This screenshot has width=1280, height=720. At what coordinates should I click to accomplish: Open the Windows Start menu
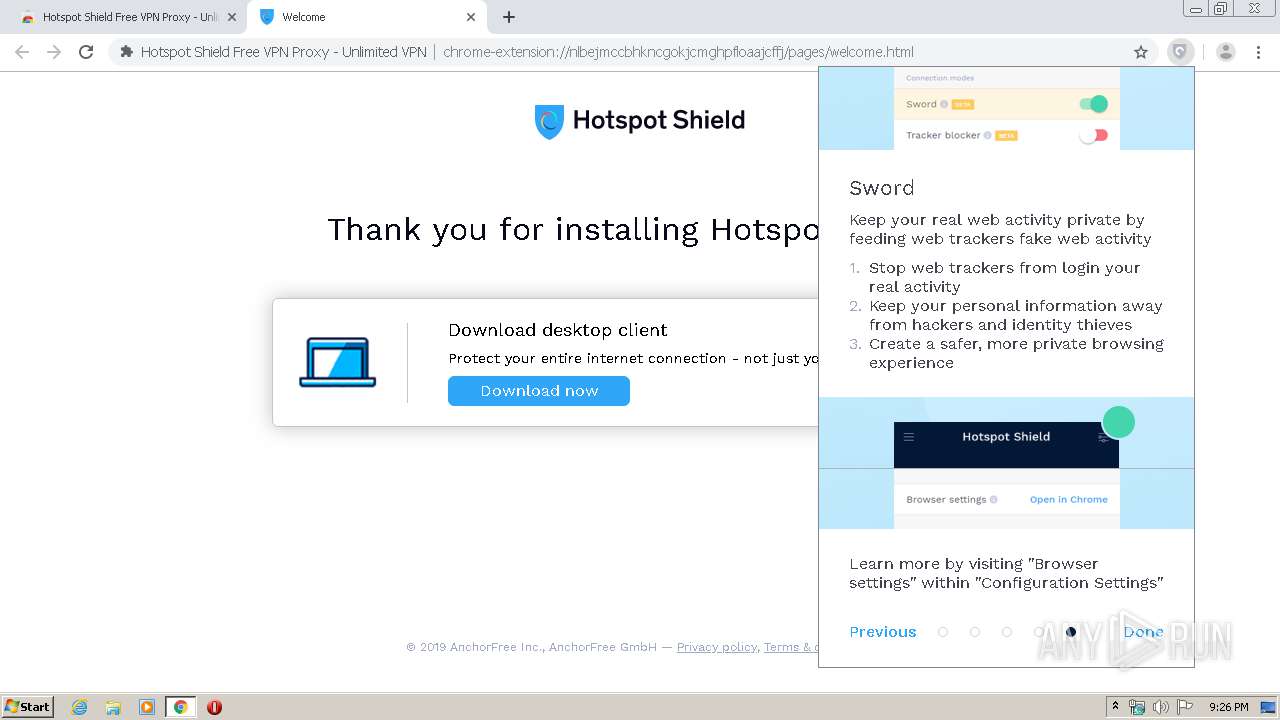pos(28,707)
